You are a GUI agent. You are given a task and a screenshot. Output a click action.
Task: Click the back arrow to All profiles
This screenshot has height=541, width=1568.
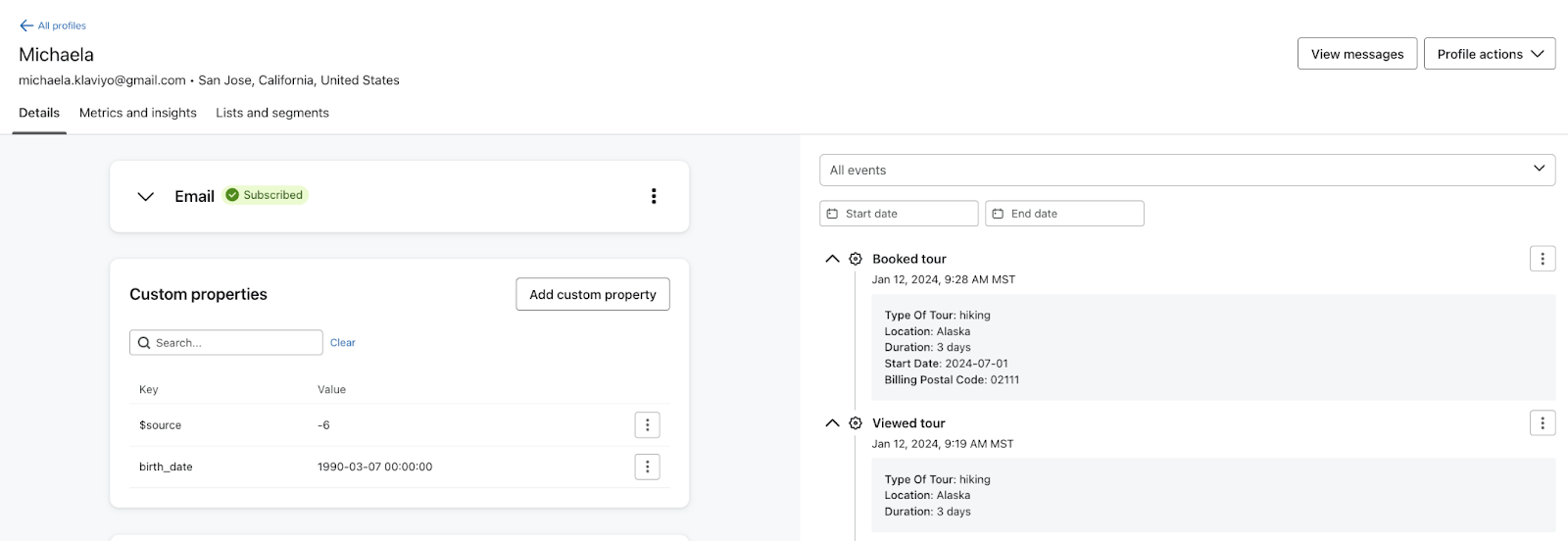click(26, 25)
